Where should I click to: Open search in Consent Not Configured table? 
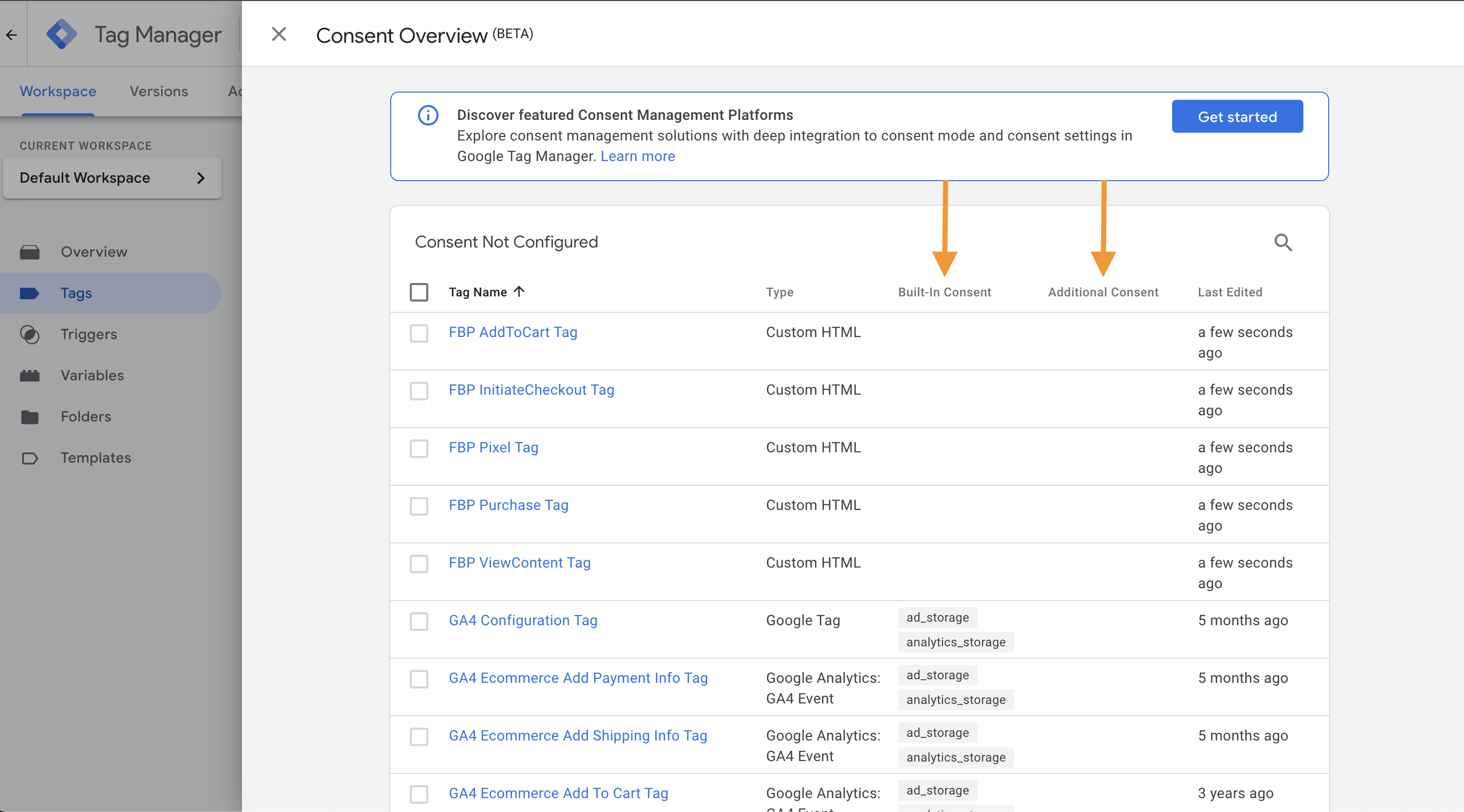click(1283, 242)
